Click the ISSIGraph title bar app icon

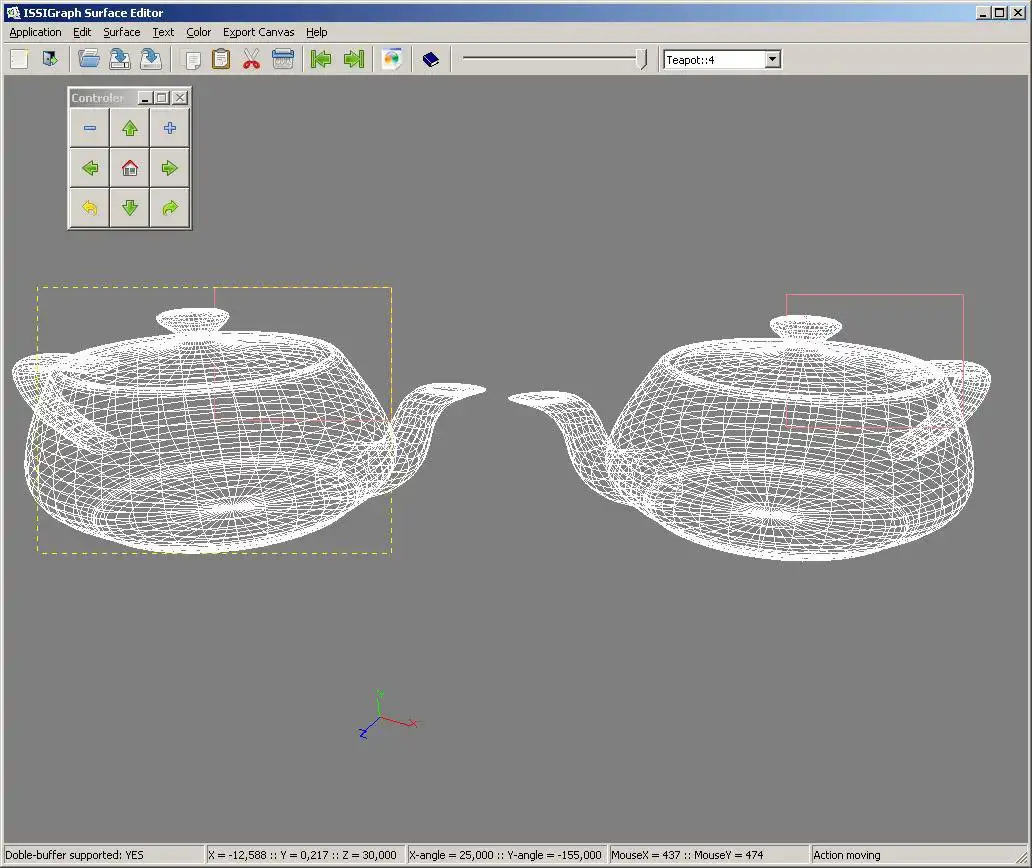[13, 13]
